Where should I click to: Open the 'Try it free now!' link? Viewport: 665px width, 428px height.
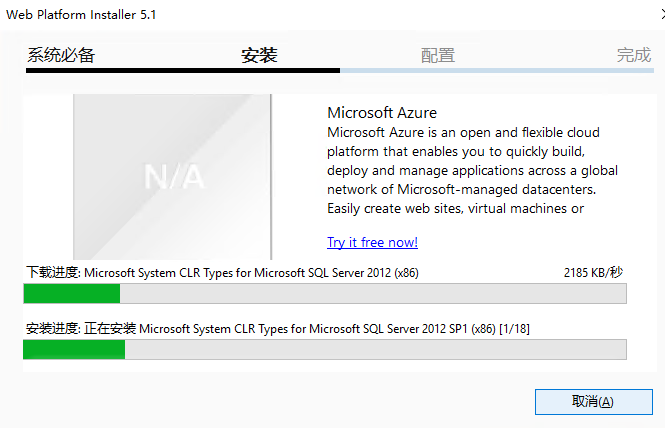pyautogui.click(x=372, y=242)
